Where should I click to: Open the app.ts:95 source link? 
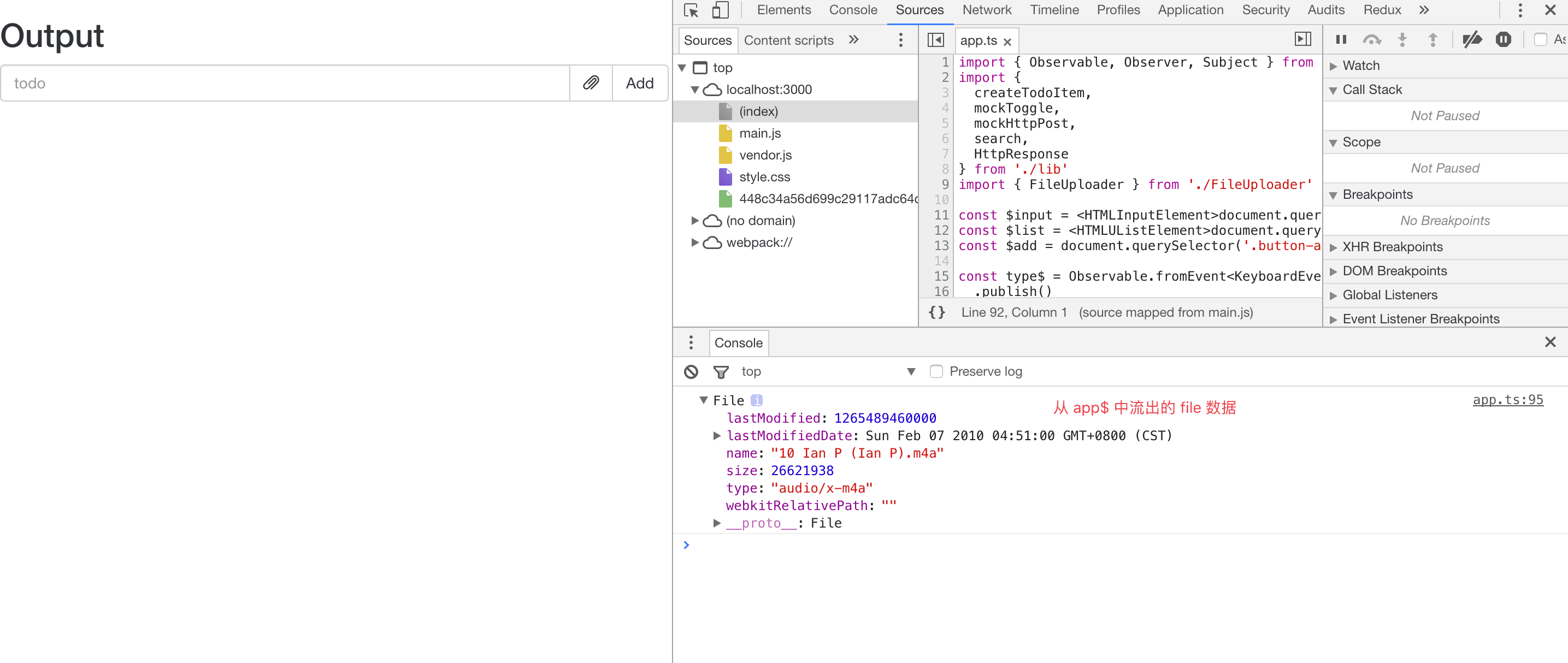click(1507, 400)
